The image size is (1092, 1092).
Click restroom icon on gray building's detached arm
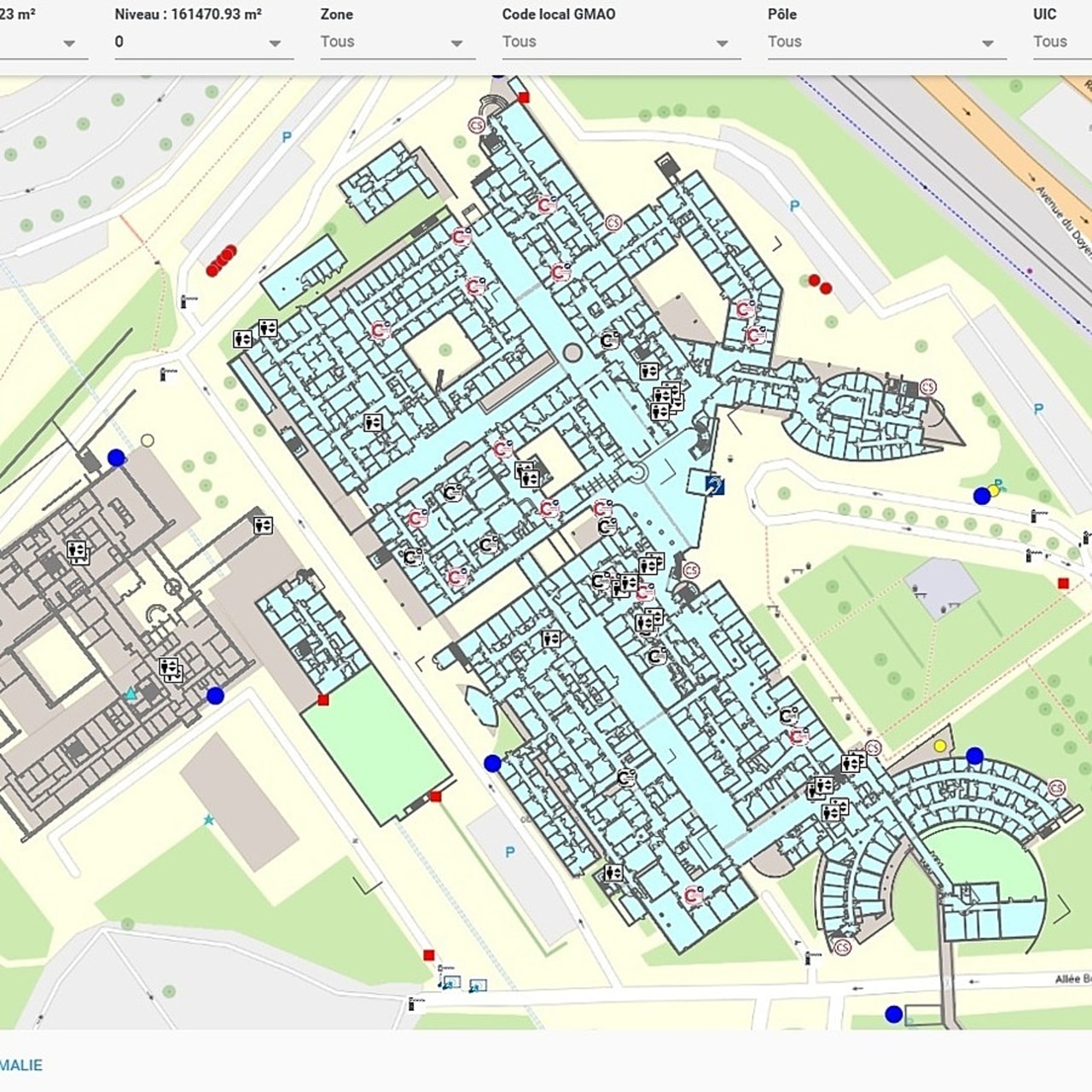tap(263, 525)
